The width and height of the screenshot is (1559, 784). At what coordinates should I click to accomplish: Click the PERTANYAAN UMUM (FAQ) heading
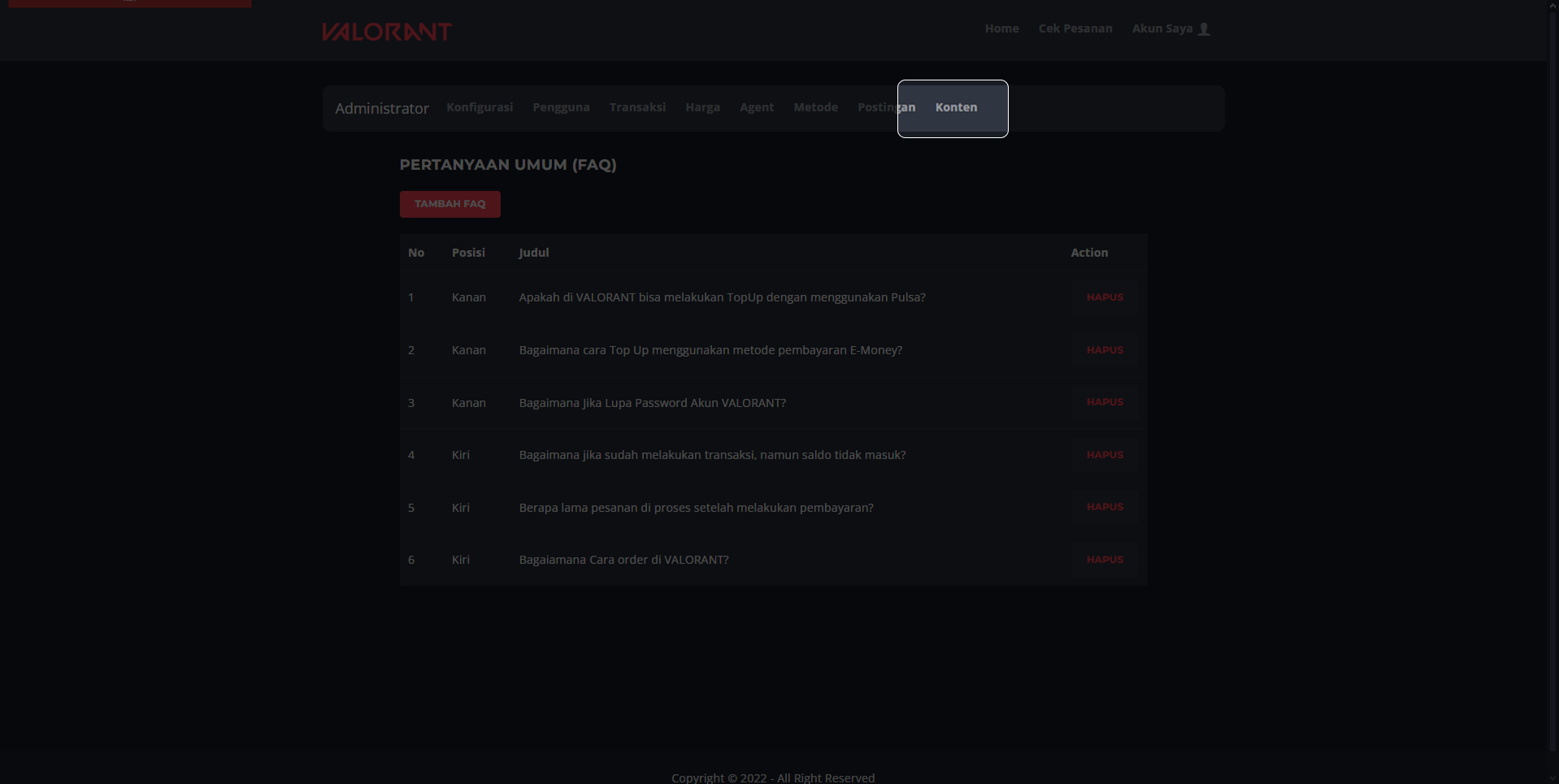(508, 165)
